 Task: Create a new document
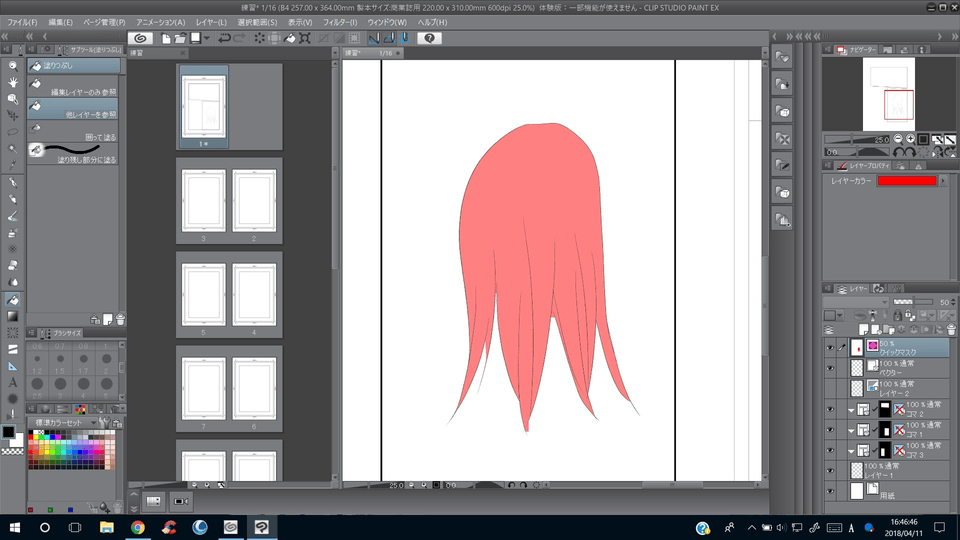pos(166,38)
